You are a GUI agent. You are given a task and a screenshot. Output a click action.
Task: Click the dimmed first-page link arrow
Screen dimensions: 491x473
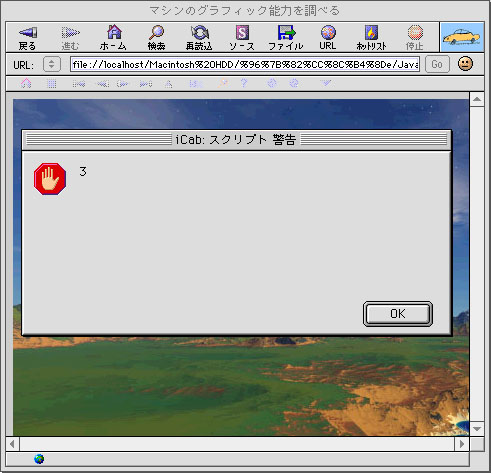(x=79, y=84)
